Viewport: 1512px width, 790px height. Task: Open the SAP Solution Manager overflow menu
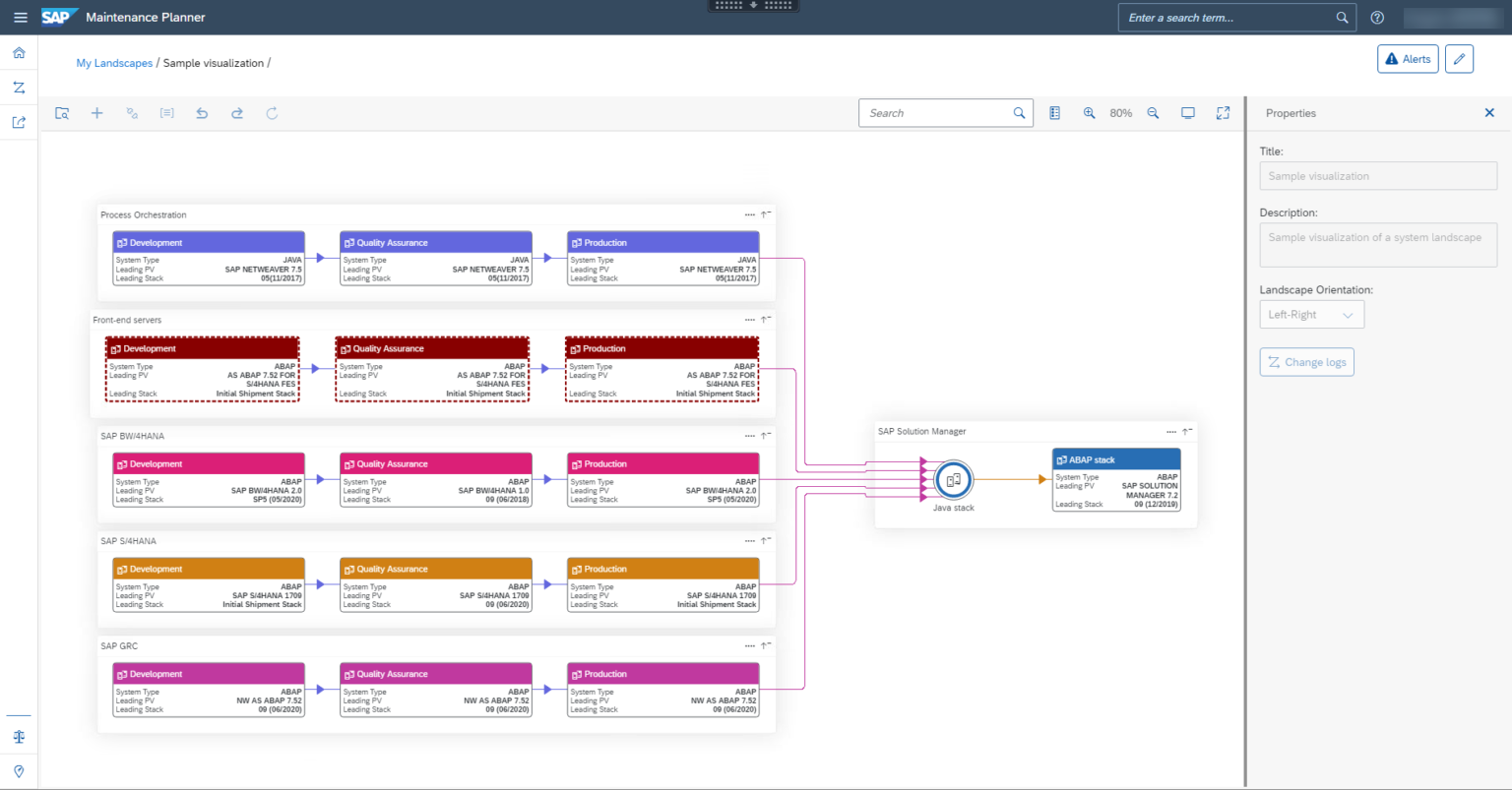[x=1170, y=431]
